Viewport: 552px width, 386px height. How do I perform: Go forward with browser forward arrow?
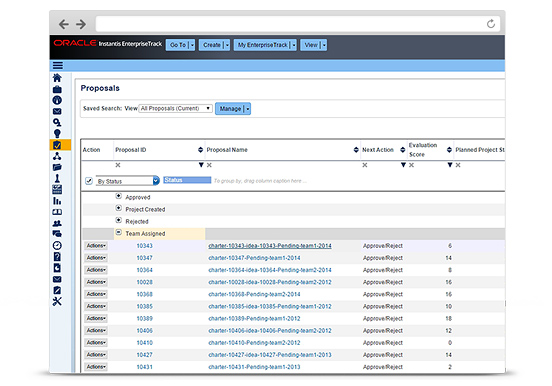81,24
